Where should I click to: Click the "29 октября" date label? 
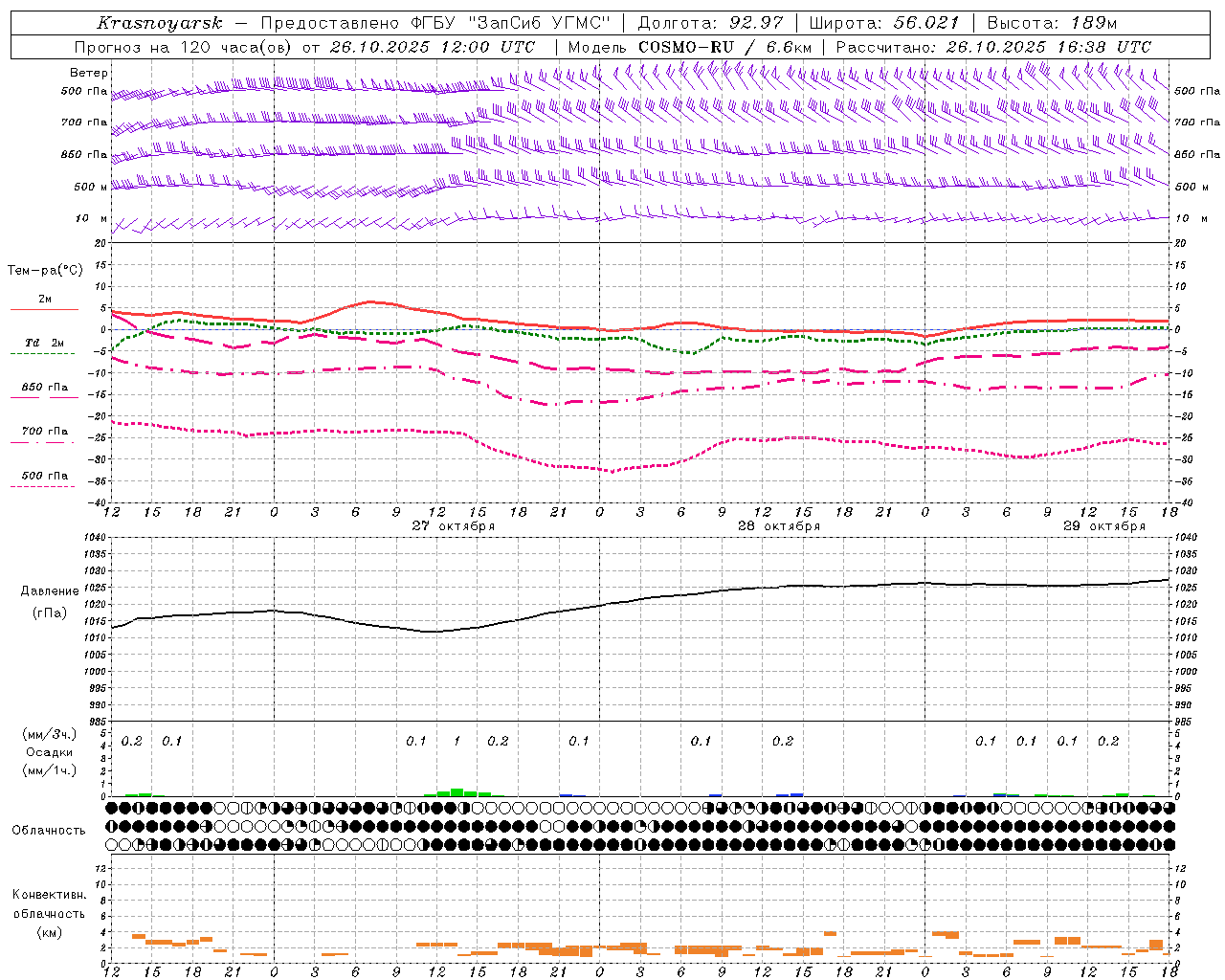1104,526
